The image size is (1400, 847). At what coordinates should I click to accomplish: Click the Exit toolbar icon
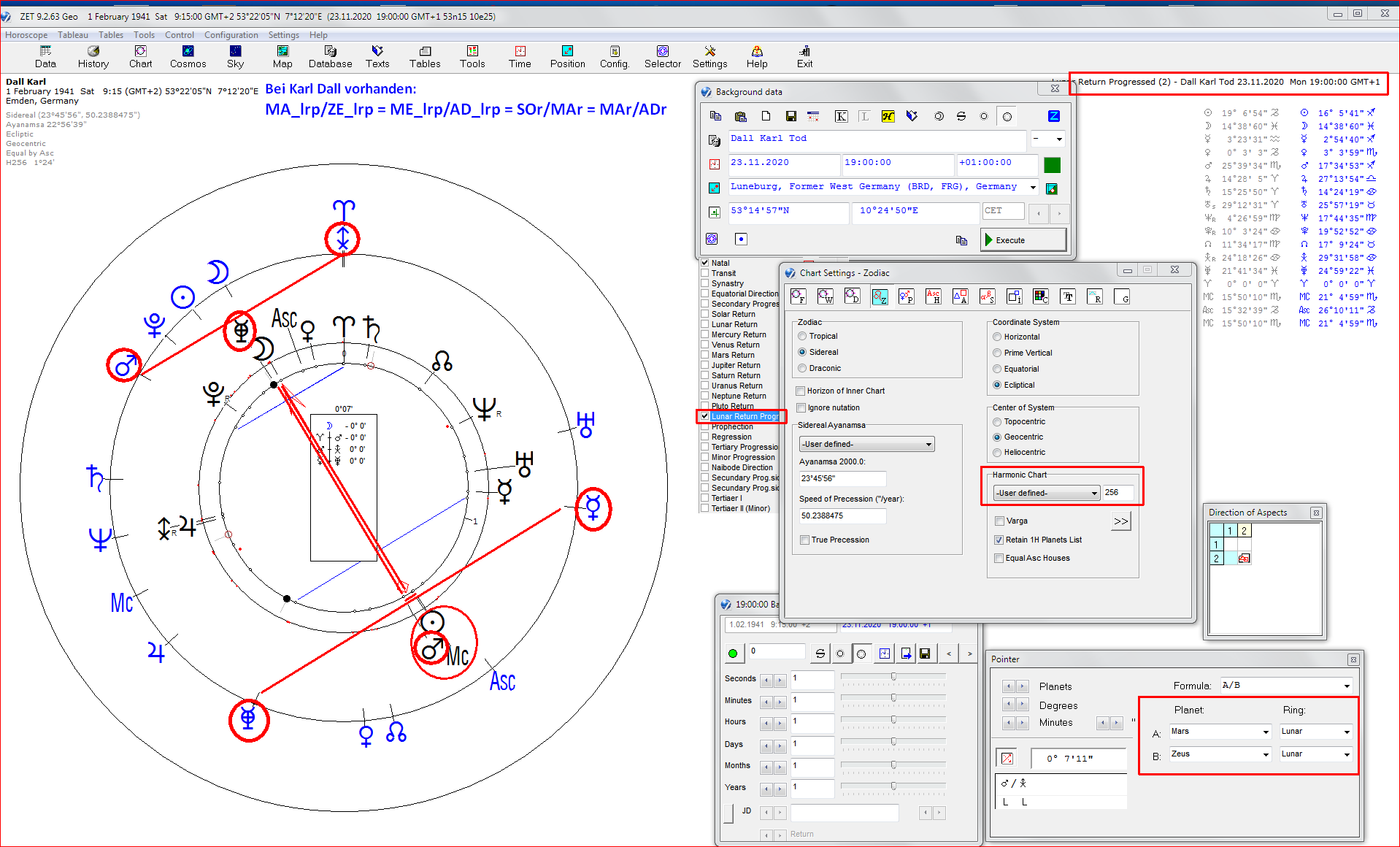804,56
